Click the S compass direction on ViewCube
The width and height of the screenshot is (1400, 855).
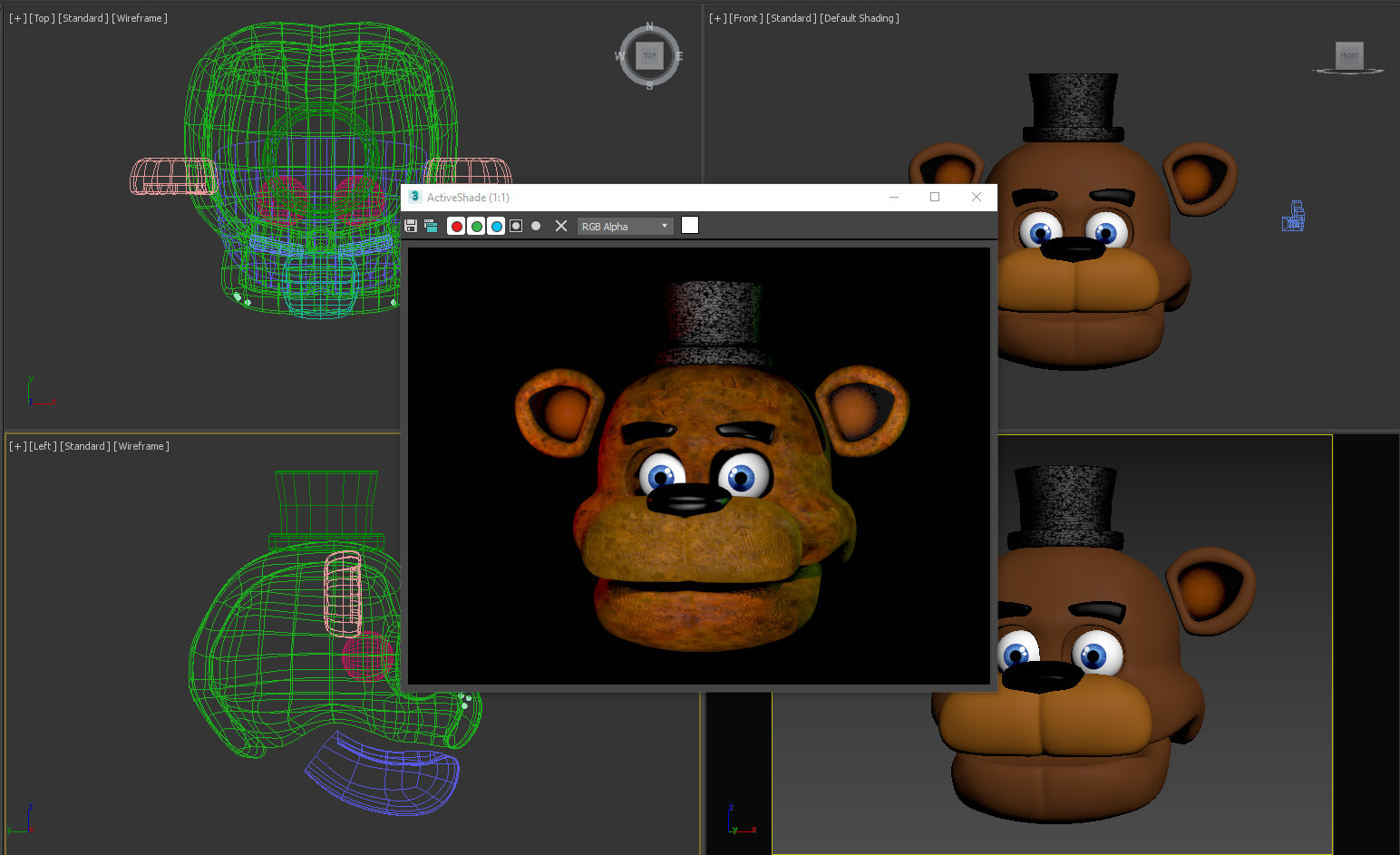click(649, 85)
